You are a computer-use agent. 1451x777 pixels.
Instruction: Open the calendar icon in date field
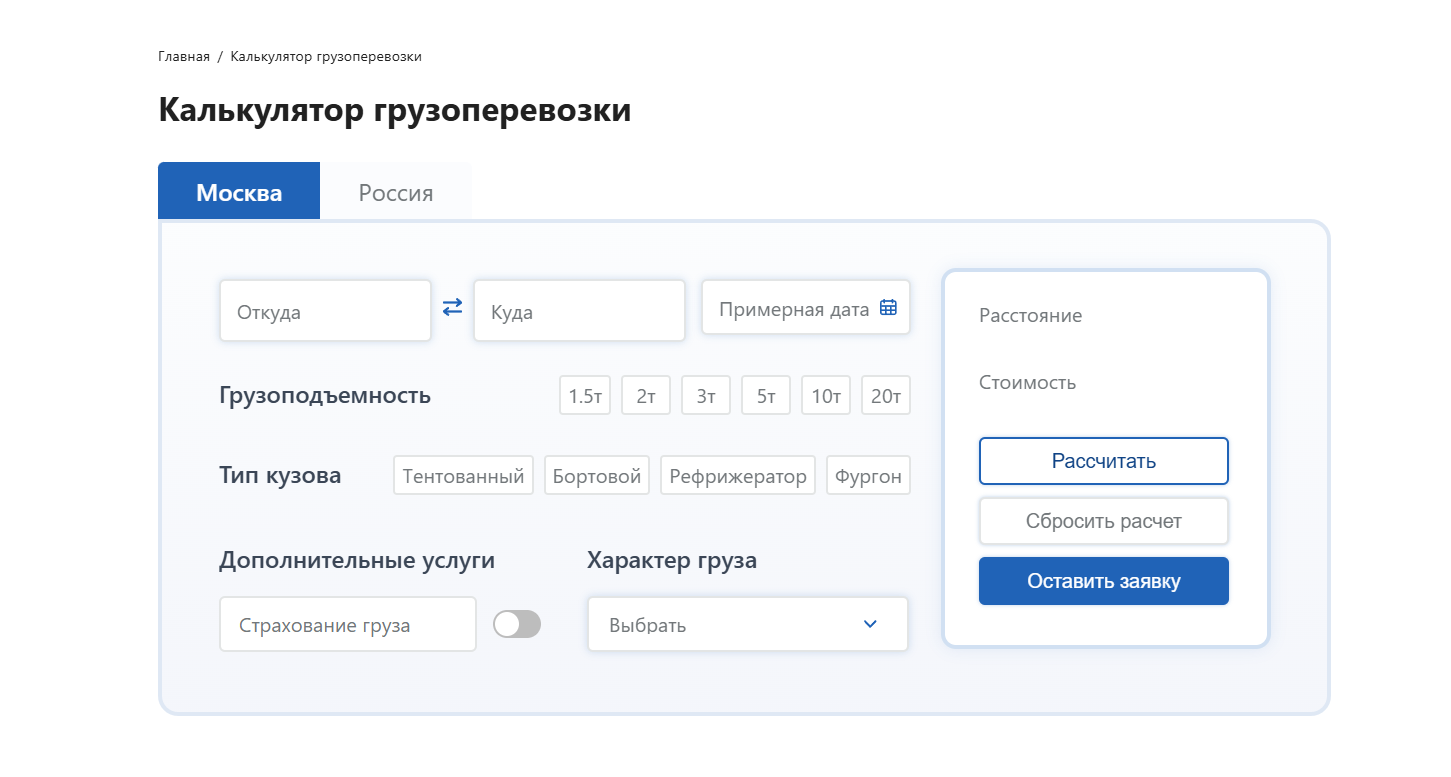(x=888, y=308)
